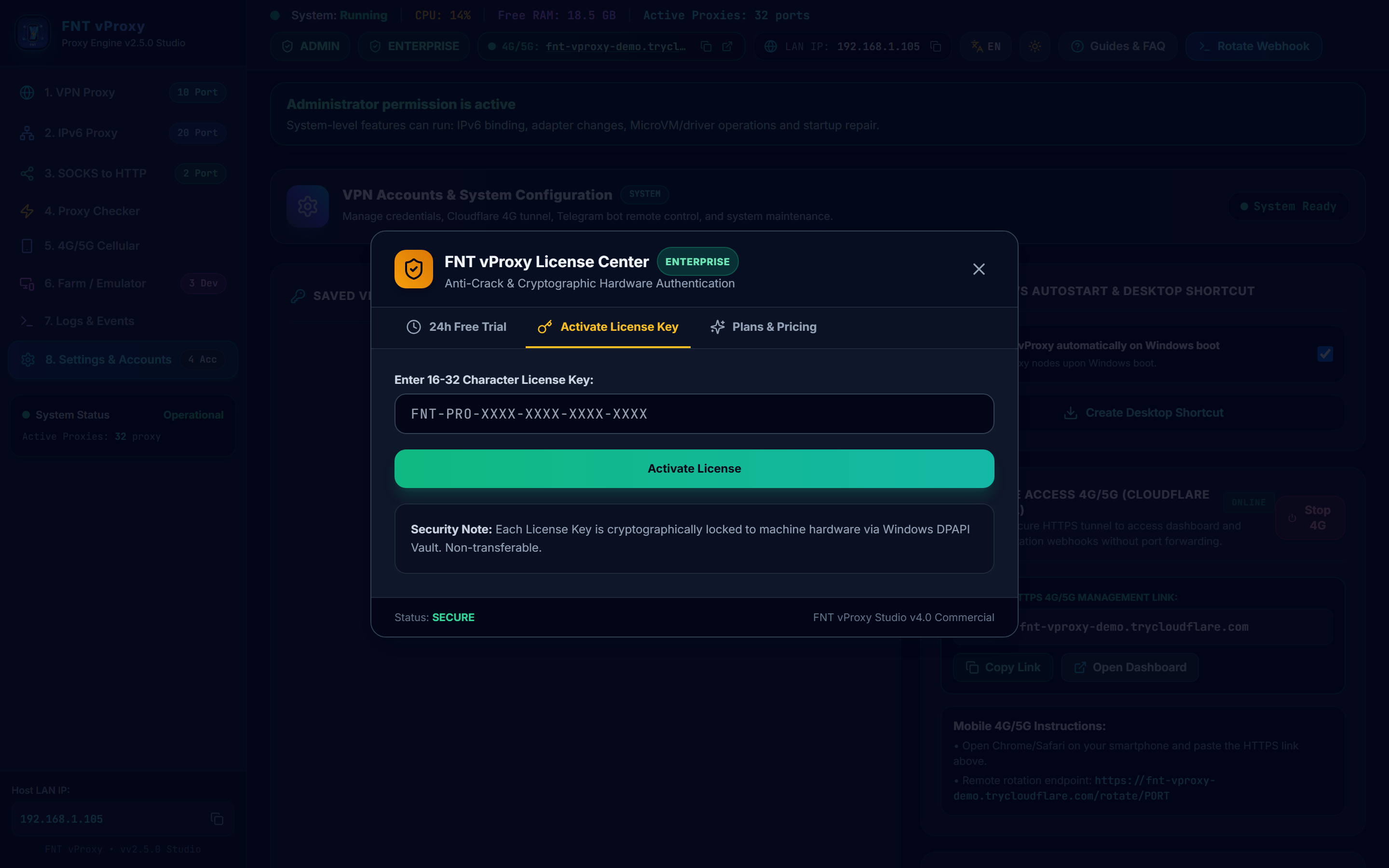Viewport: 1389px width, 868px height.
Task: Click the VPN Proxy globe icon
Action: click(27, 93)
